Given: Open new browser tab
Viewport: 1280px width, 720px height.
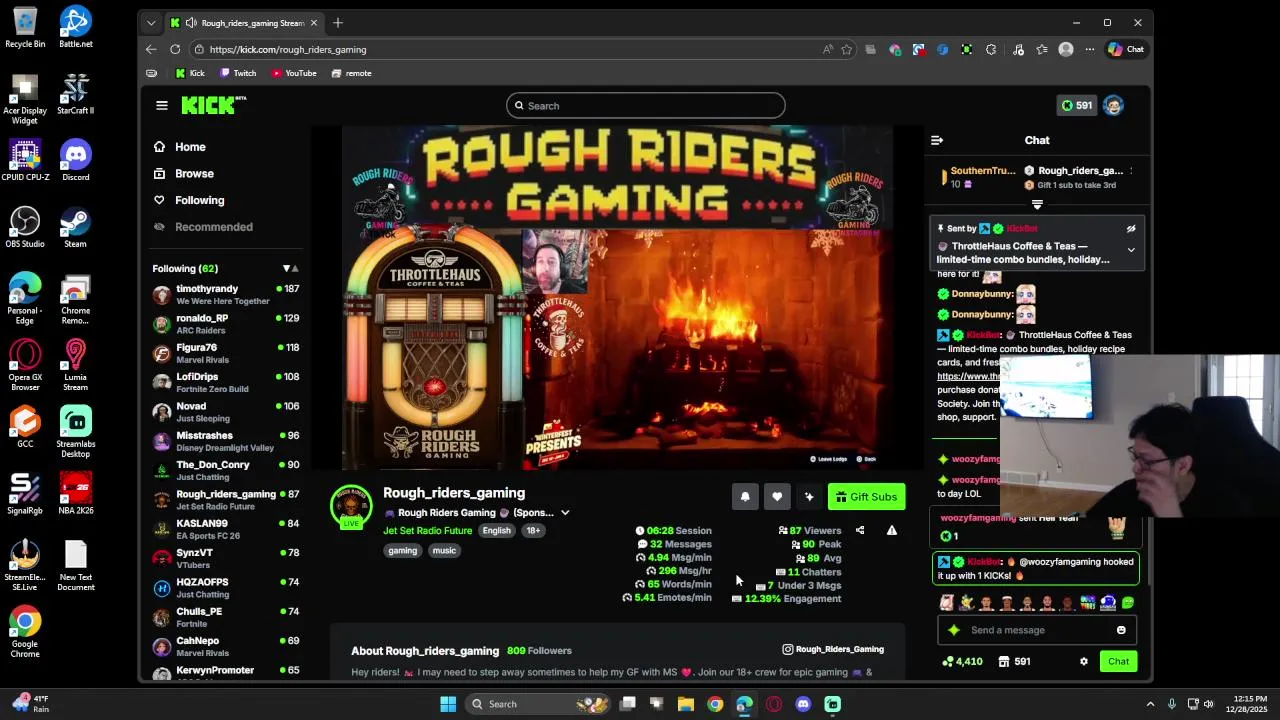Looking at the screenshot, I should tap(338, 23).
